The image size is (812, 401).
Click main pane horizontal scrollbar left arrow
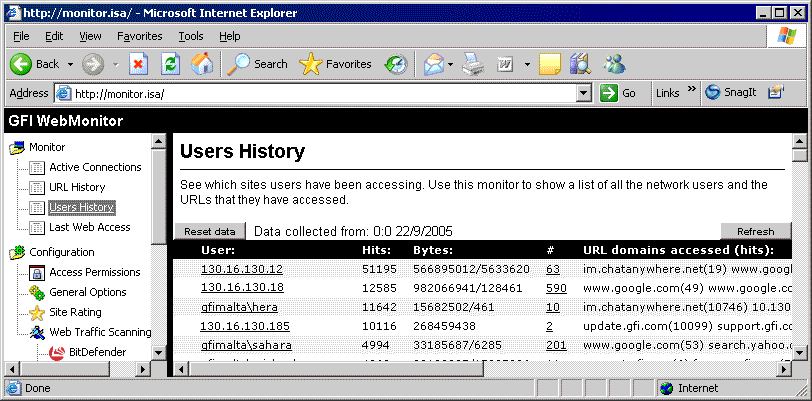(x=181, y=369)
